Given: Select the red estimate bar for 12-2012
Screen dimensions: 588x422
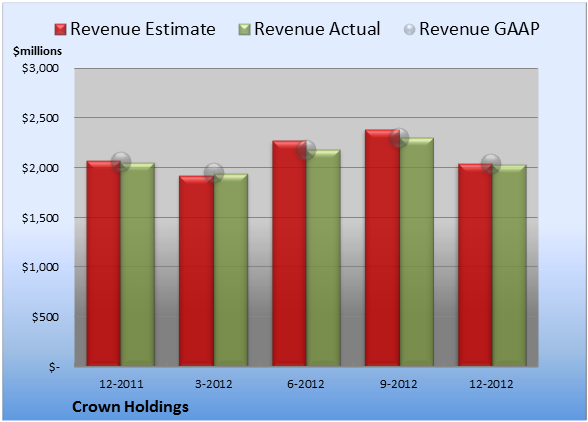Looking at the screenshot, I should coord(475,265).
